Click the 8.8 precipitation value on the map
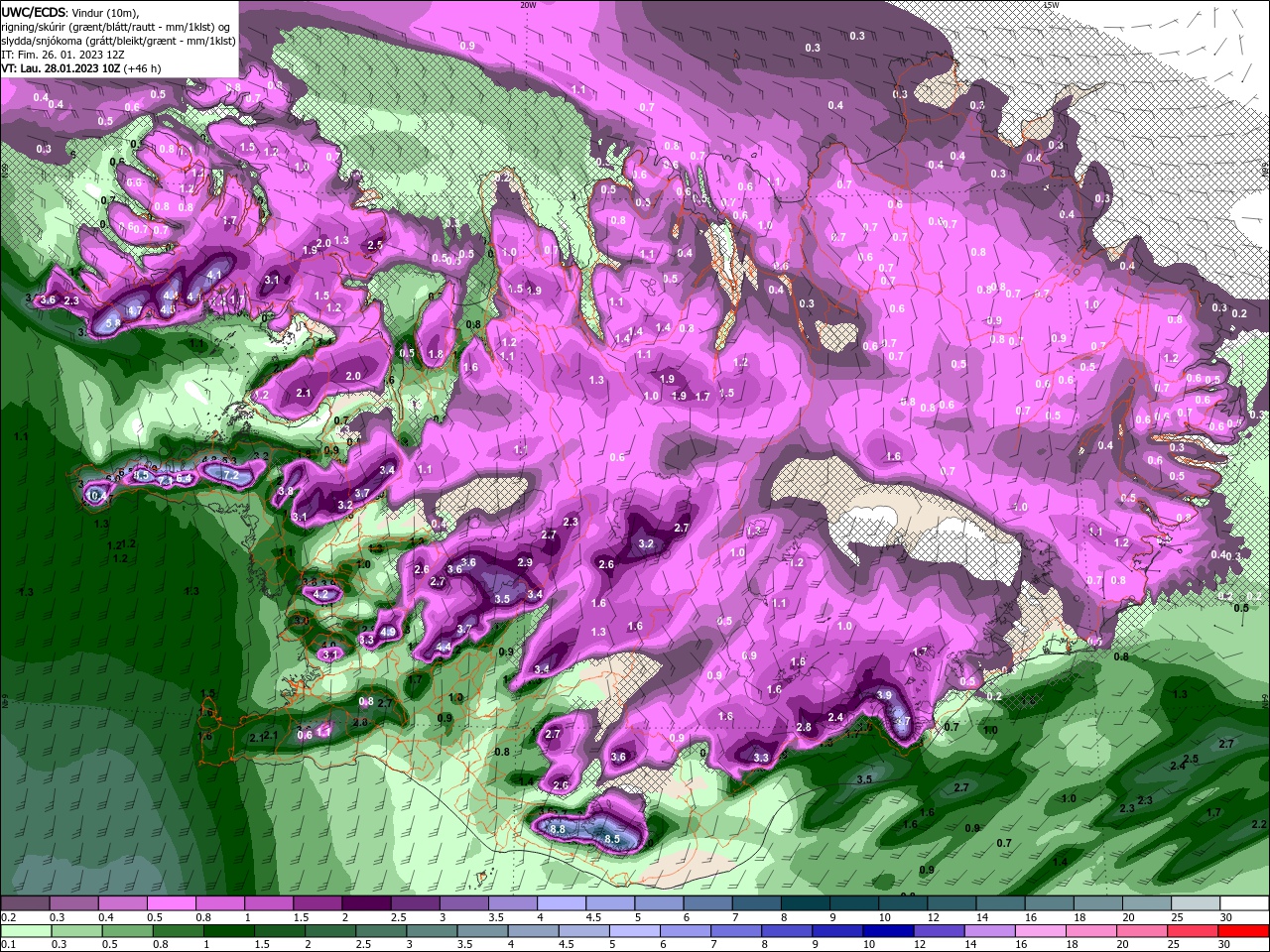1270x952 pixels. pos(558,829)
